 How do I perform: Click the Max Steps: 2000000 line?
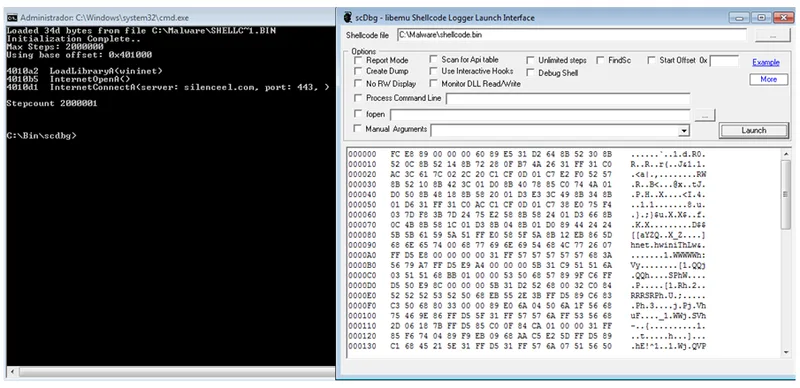tap(55, 47)
